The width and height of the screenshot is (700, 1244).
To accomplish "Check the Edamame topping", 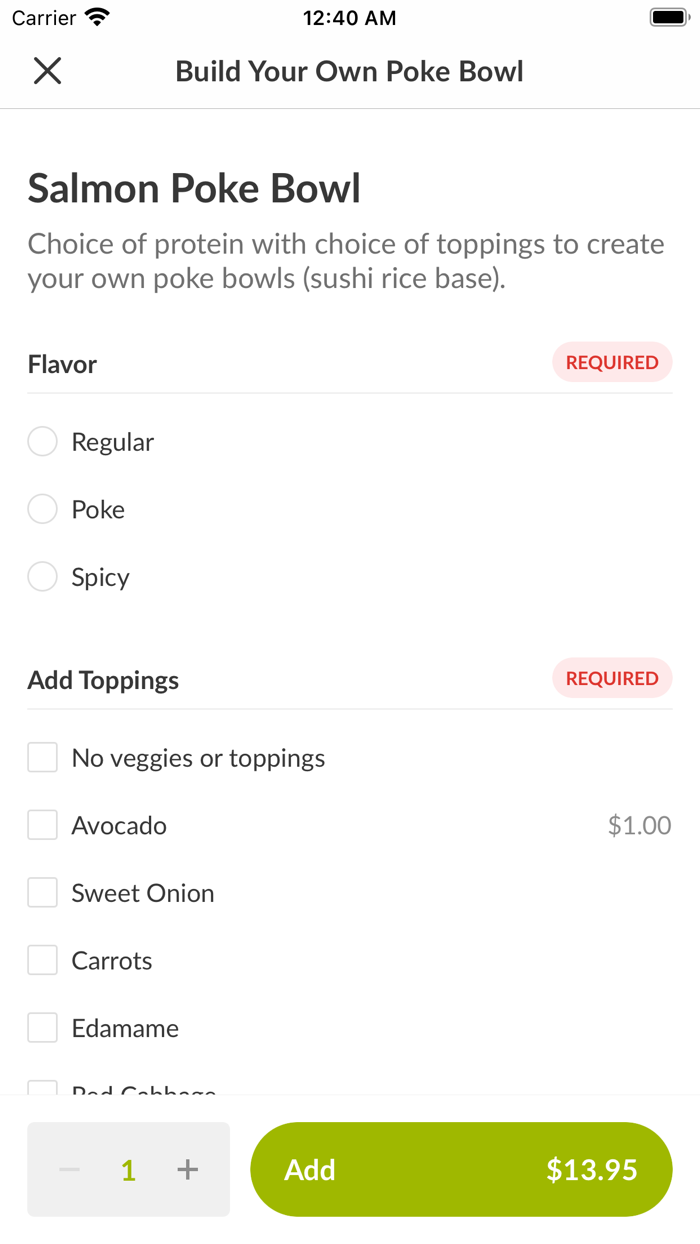I will [42, 1027].
